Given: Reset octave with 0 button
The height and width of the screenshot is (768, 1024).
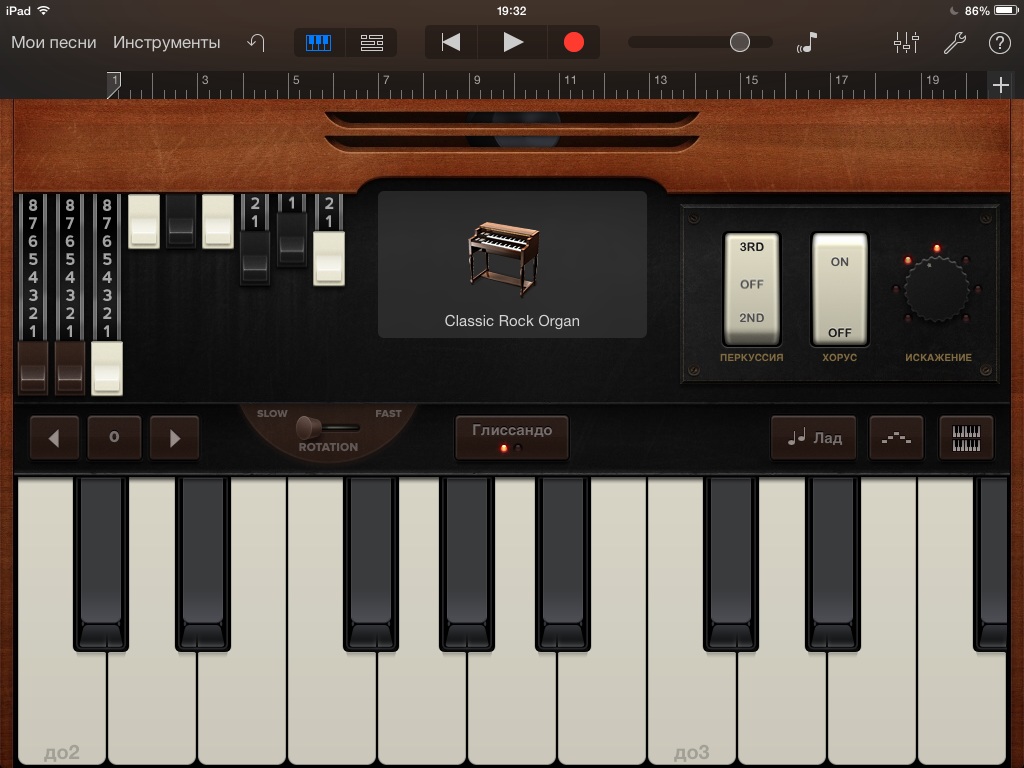Looking at the screenshot, I should 114,438.
